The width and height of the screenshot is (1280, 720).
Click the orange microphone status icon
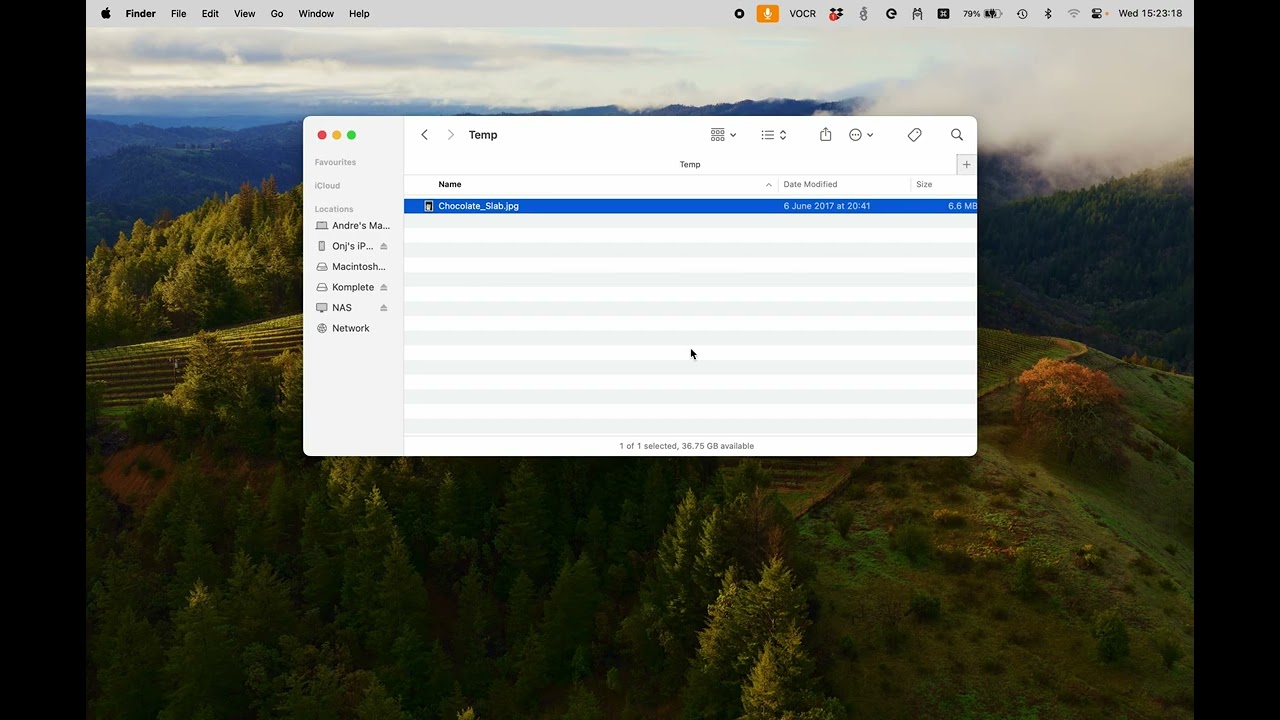tap(766, 13)
